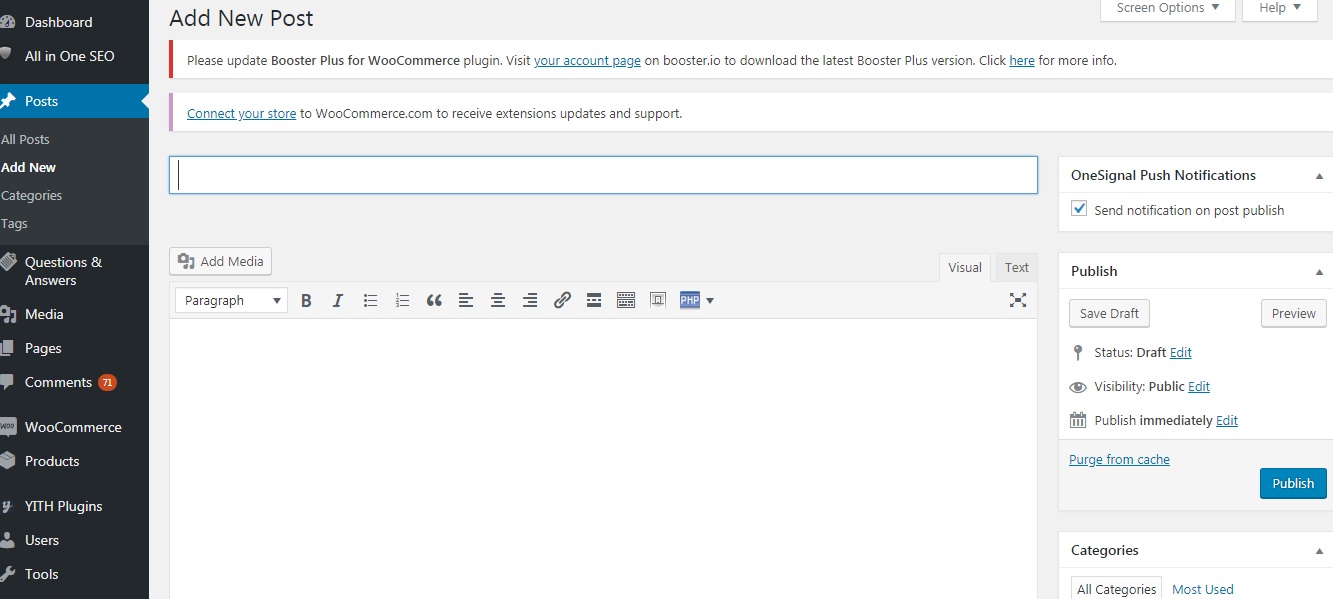The image size is (1333, 599).
Task: Open the Posts menu
Action: 74,101
